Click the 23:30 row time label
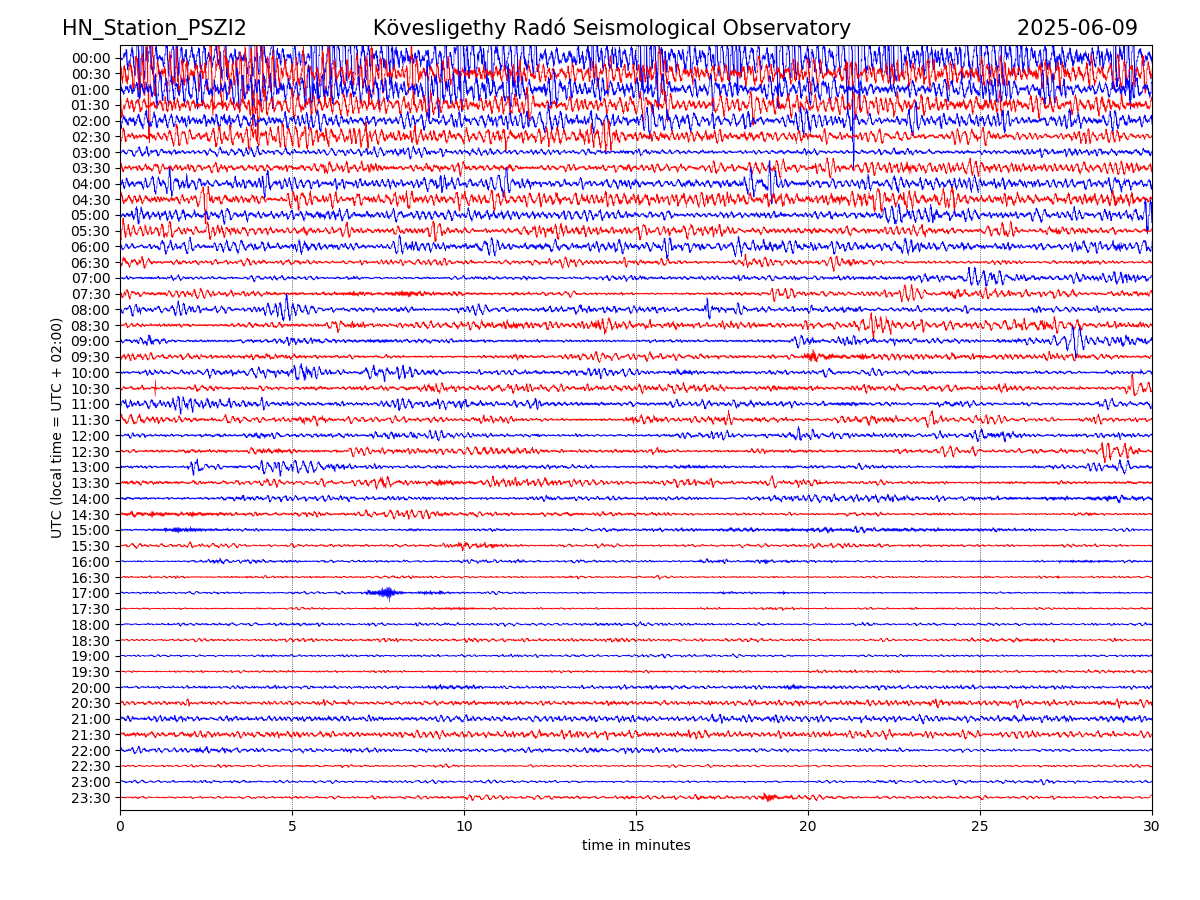 90,798
